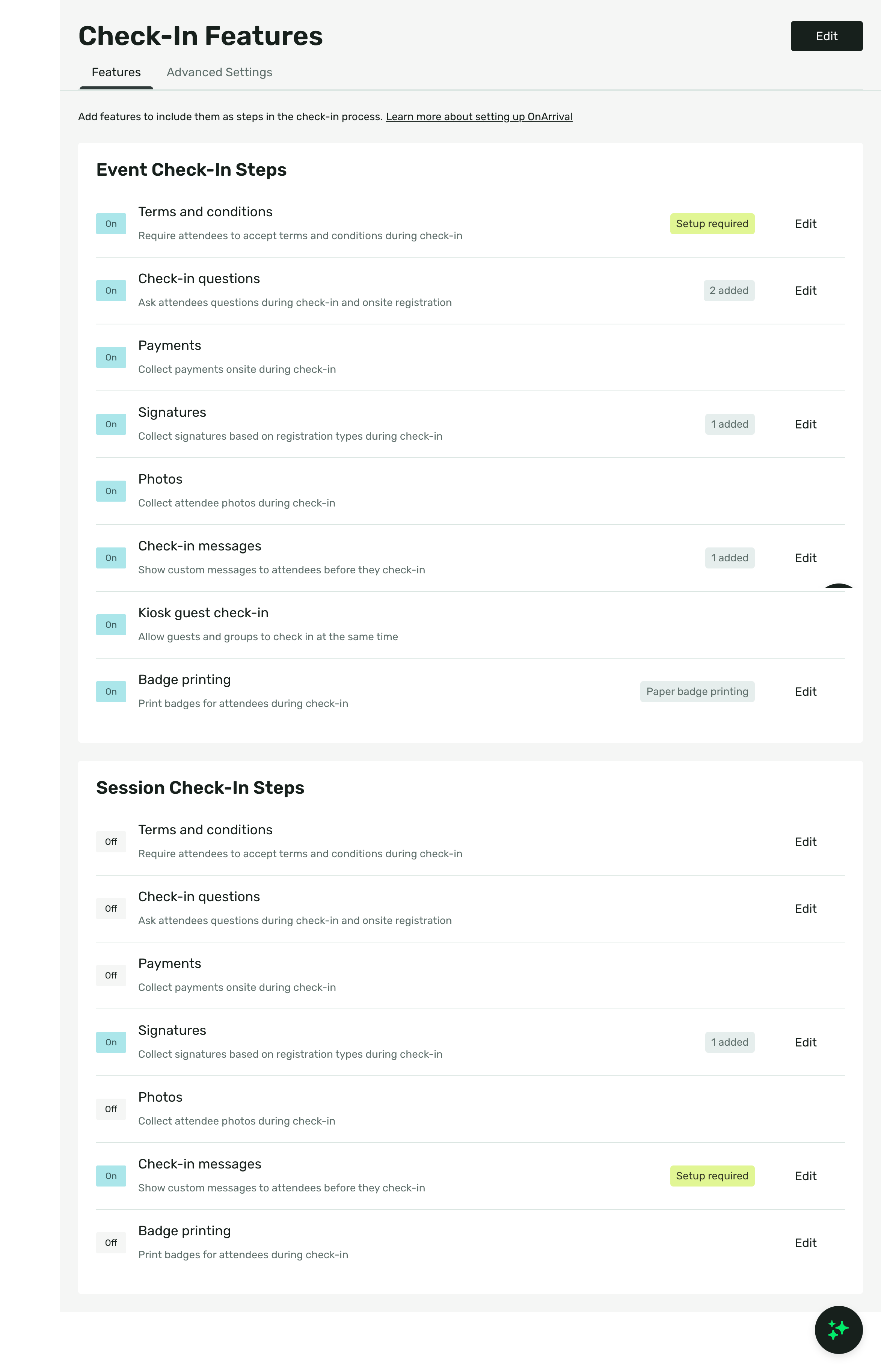Edit event Check-in messages step
This screenshot has width=881, height=1372.
coord(806,558)
